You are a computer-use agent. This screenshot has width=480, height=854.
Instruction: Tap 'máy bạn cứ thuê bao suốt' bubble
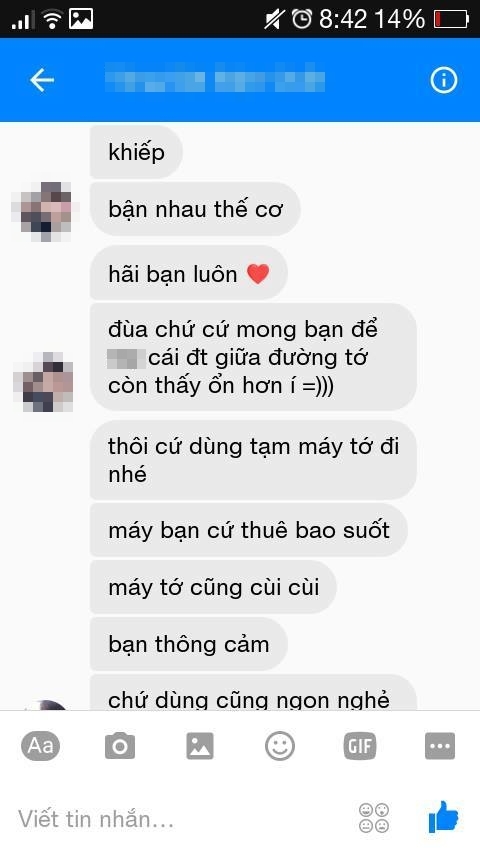tap(249, 530)
